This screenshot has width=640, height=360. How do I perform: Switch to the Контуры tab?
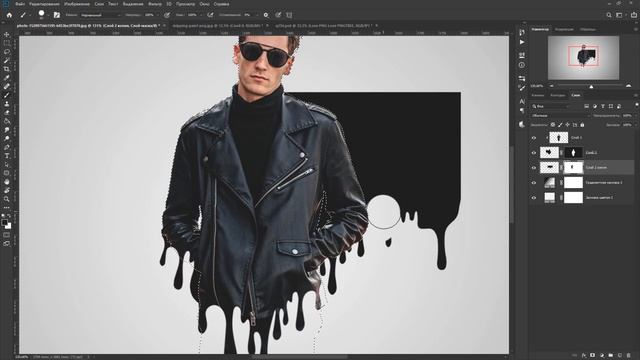pos(558,95)
